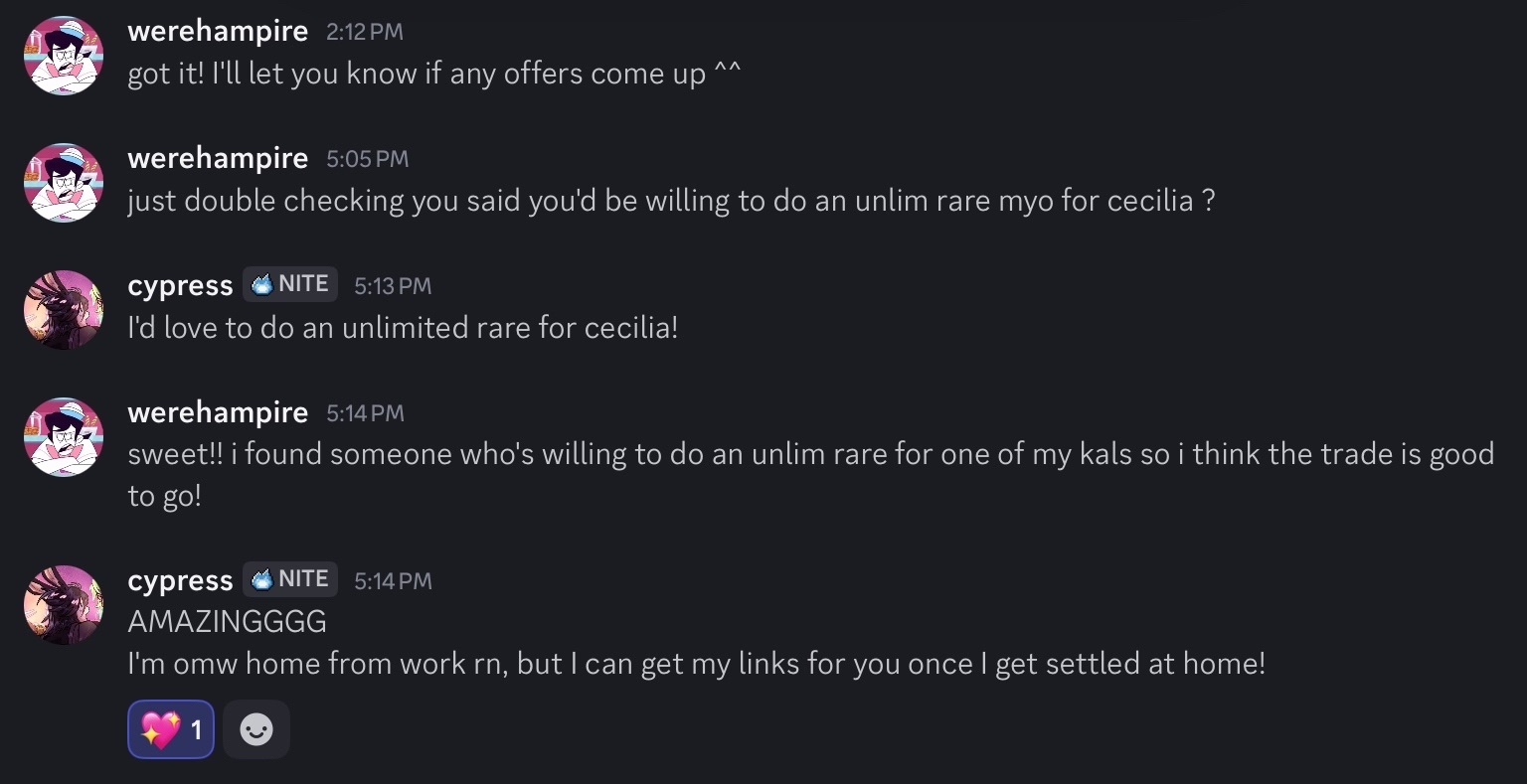
Task: Click the NITE server tag on the 5:13 PM message
Action: (x=290, y=284)
